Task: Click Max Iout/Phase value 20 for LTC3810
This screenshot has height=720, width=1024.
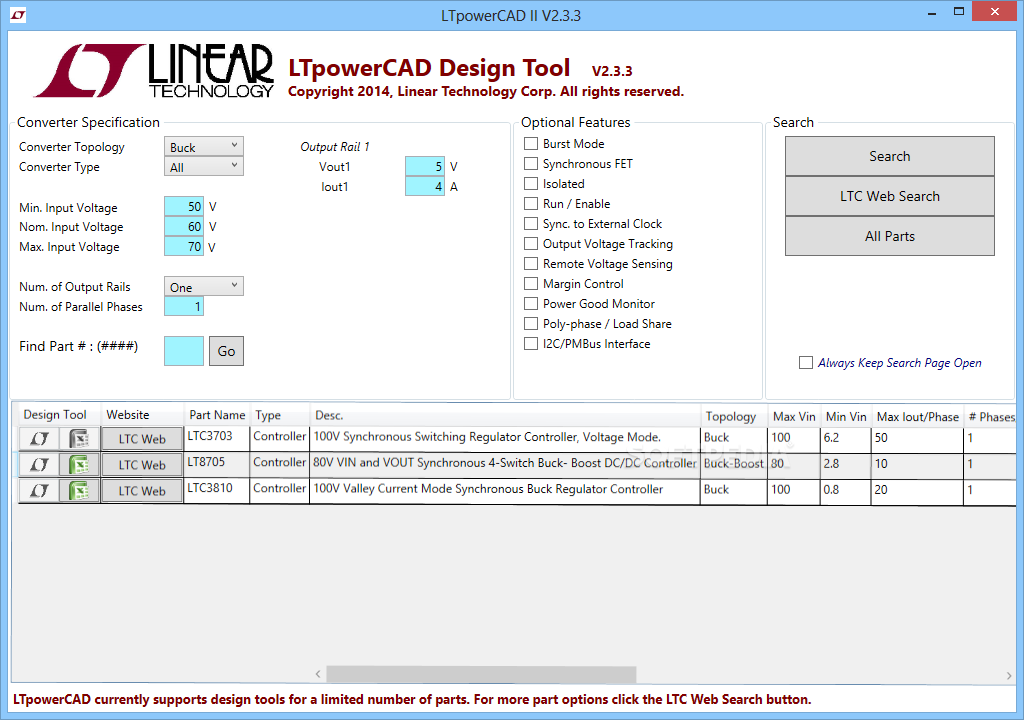Action: click(x=917, y=491)
